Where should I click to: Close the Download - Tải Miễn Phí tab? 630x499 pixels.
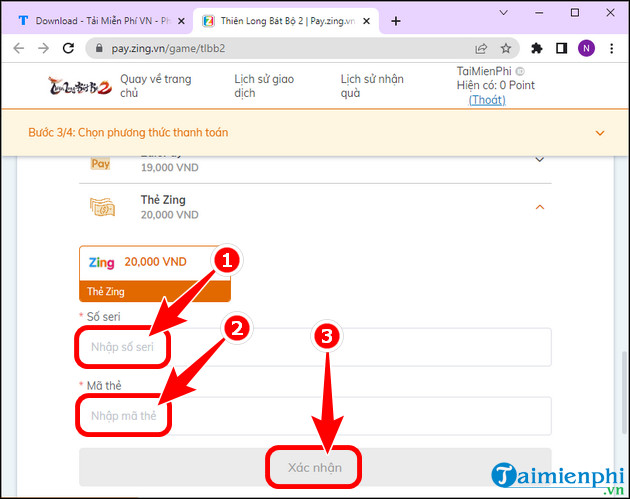181,21
